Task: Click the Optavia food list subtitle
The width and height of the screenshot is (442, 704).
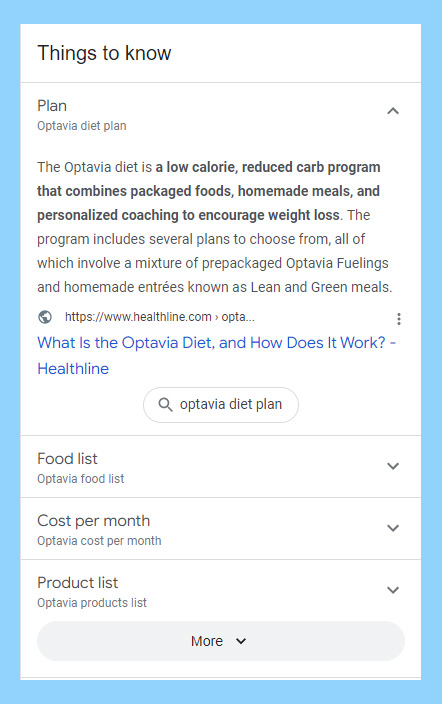Action: coord(81,479)
